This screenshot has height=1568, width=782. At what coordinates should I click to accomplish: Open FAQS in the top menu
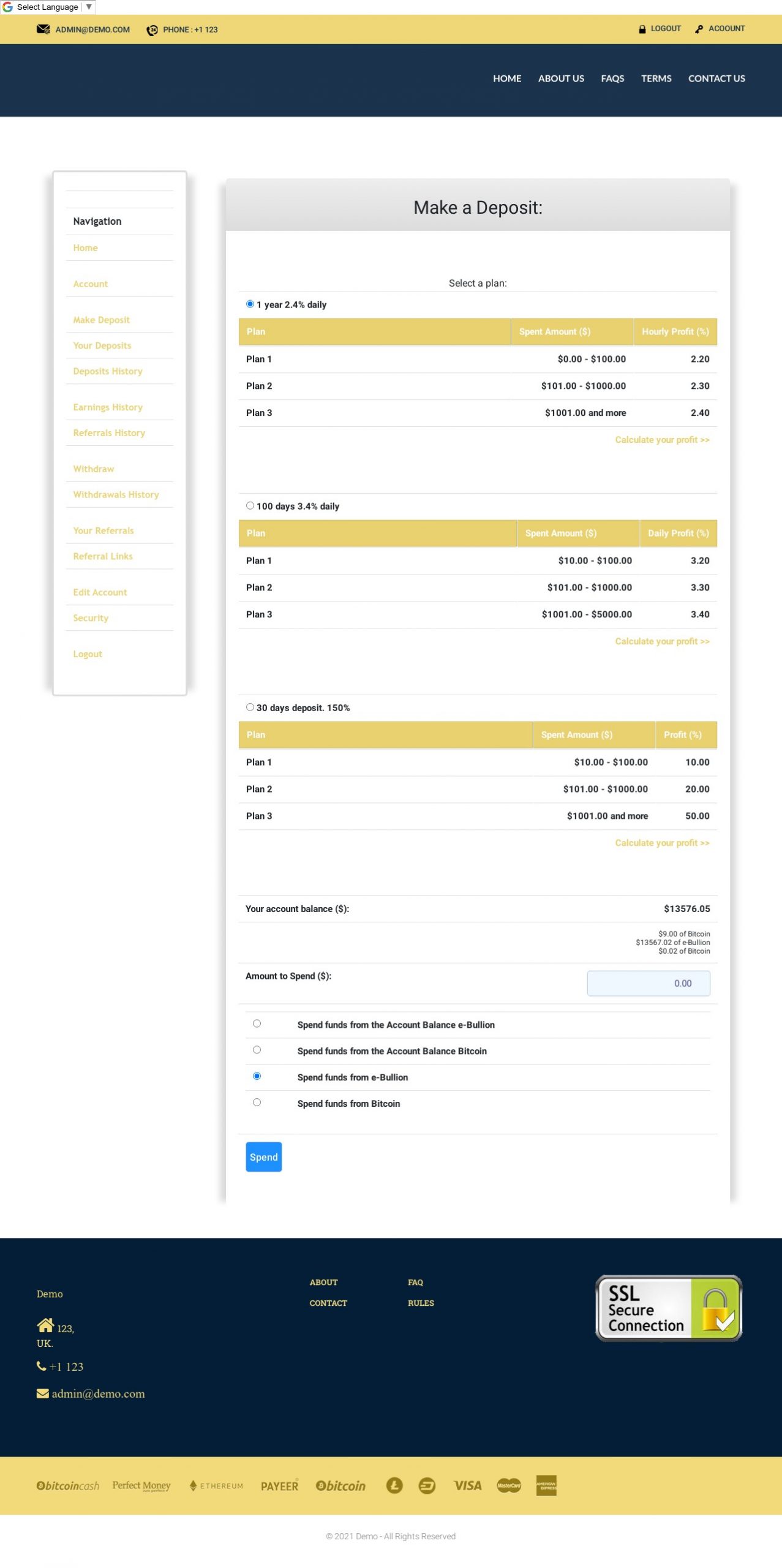(612, 78)
